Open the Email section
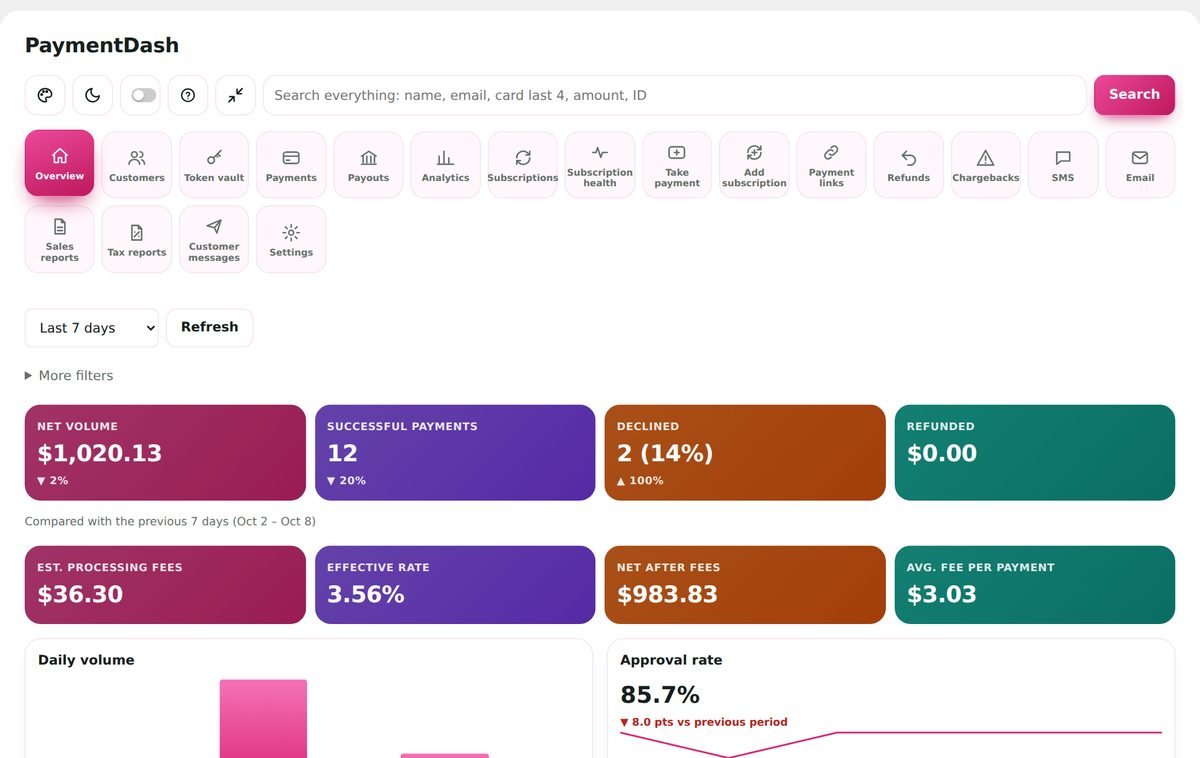1200x758 pixels. 1140,164
